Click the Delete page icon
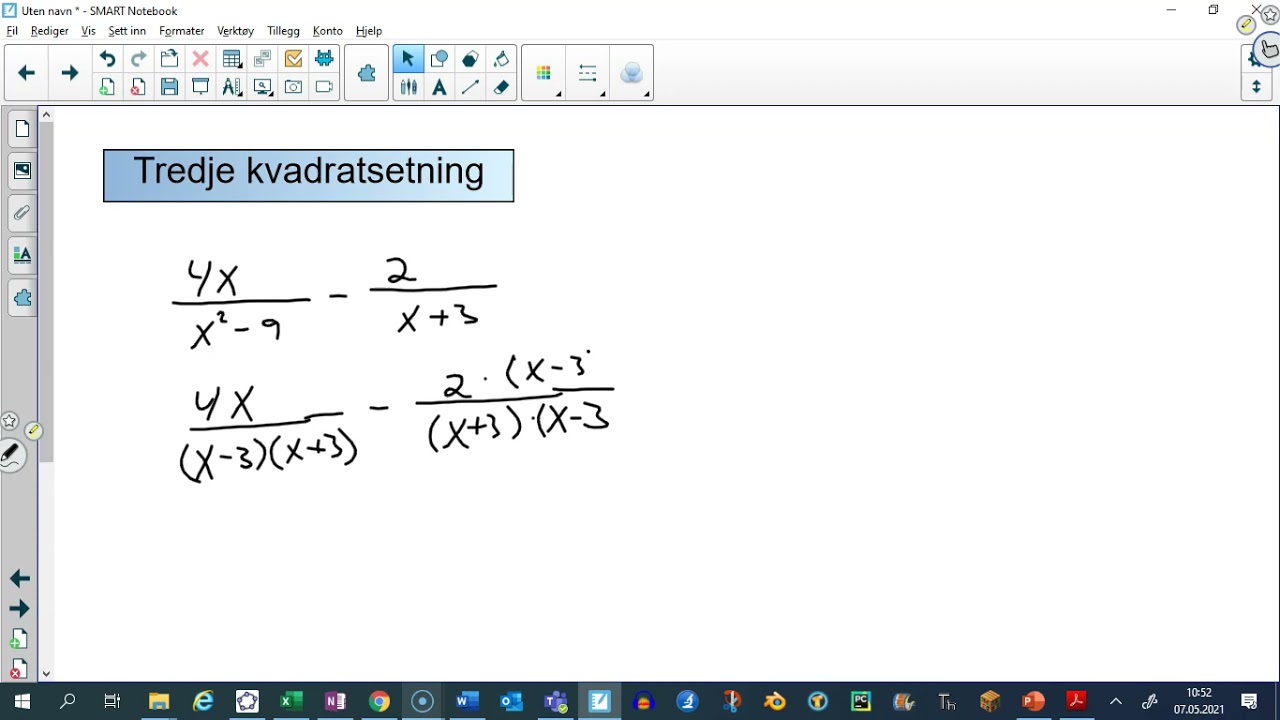1280x720 pixels. [138, 87]
